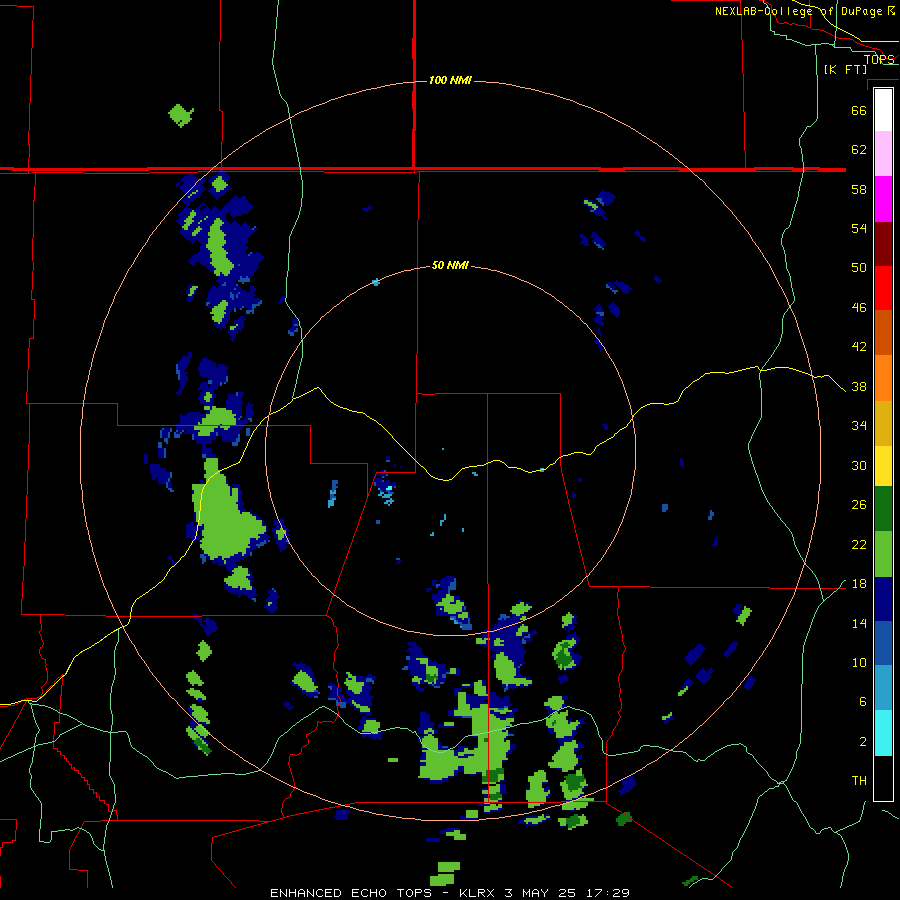Click the black TH legend swatch
The height and width of the screenshot is (900, 900).
click(883, 778)
